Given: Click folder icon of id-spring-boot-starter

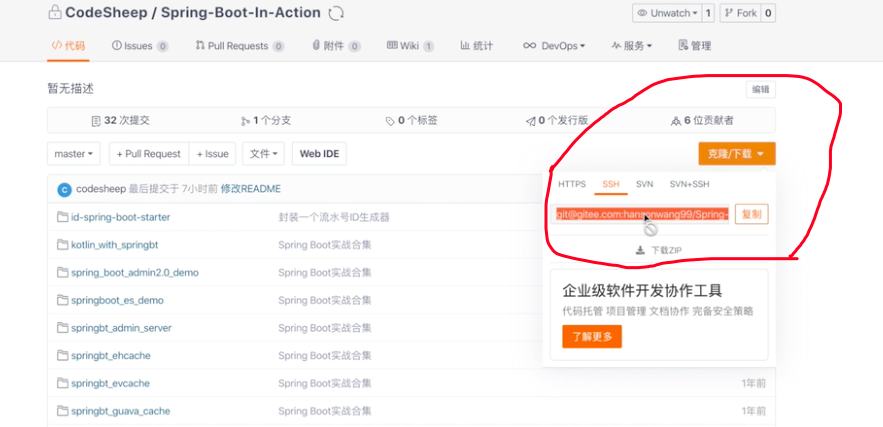Looking at the screenshot, I should [63, 217].
